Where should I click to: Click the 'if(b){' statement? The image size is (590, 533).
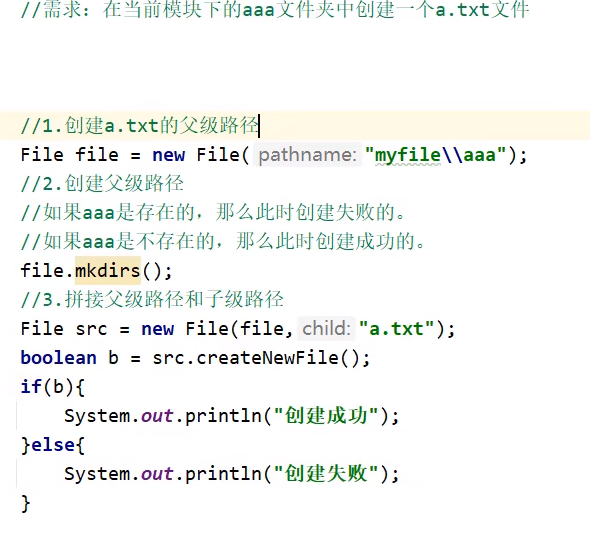[x=53, y=386]
